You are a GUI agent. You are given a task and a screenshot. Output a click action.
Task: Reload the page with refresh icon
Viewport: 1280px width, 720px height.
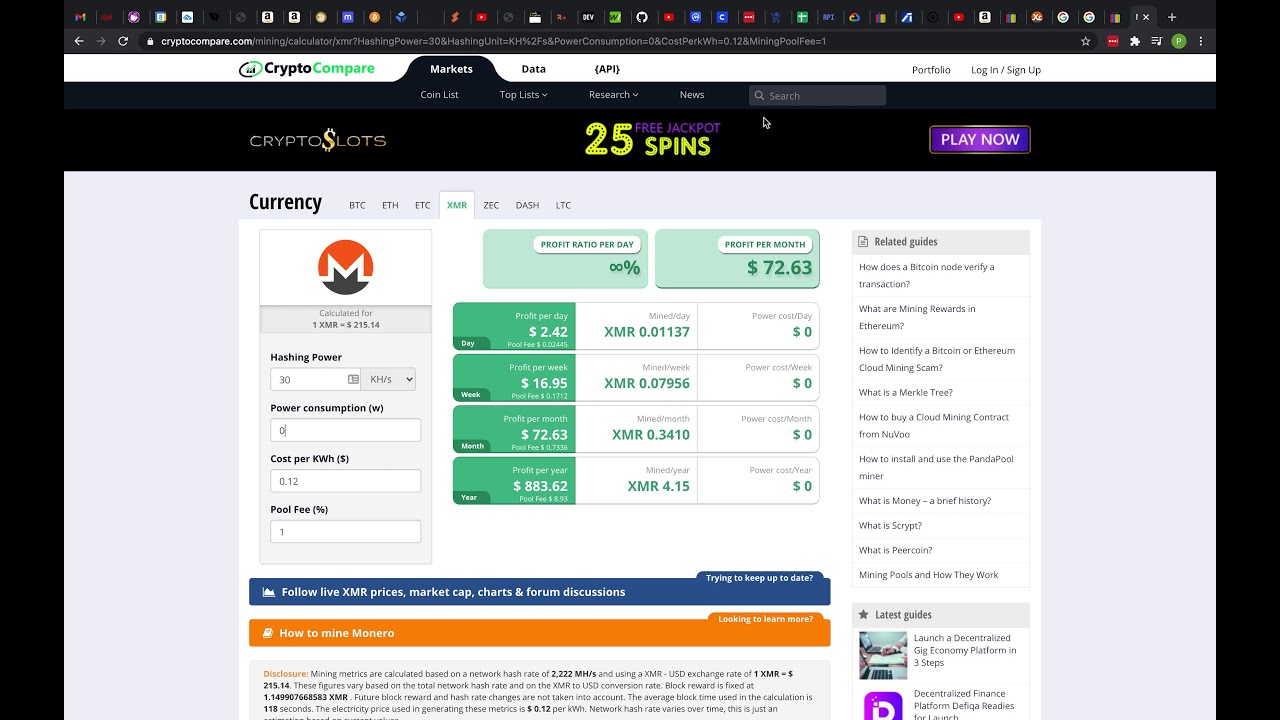coord(123,41)
